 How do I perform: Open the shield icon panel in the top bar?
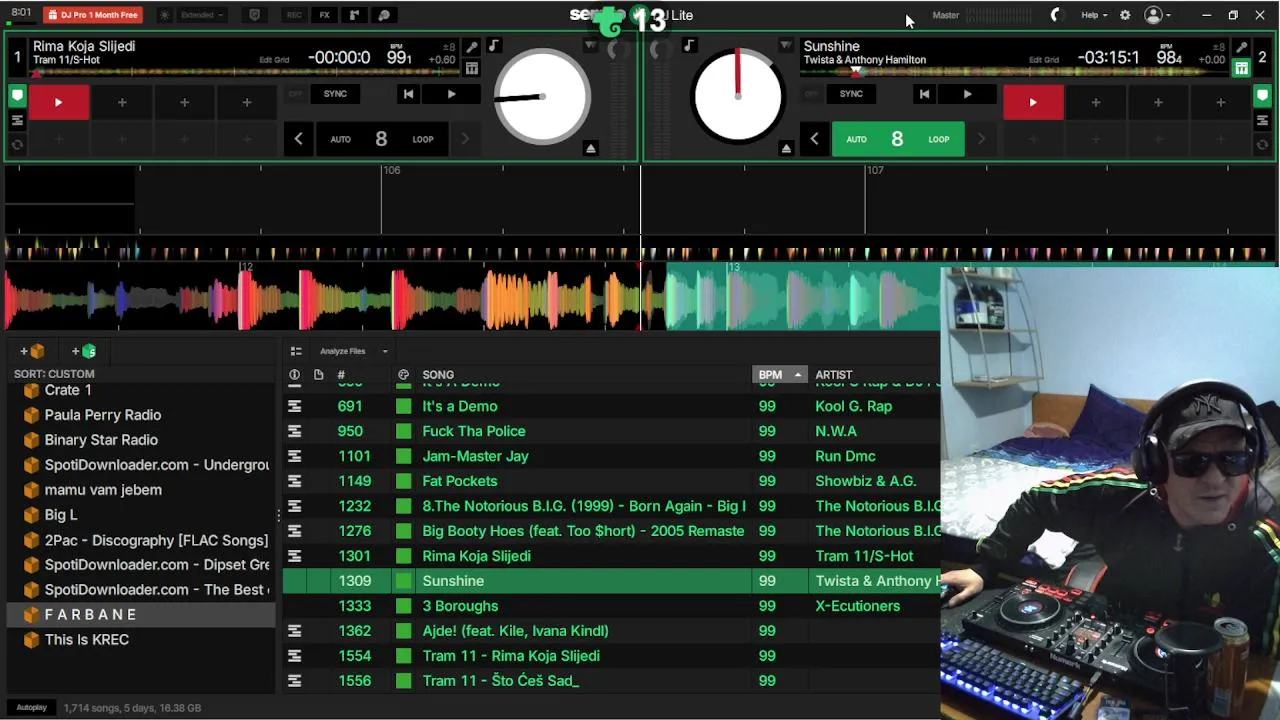pos(254,15)
